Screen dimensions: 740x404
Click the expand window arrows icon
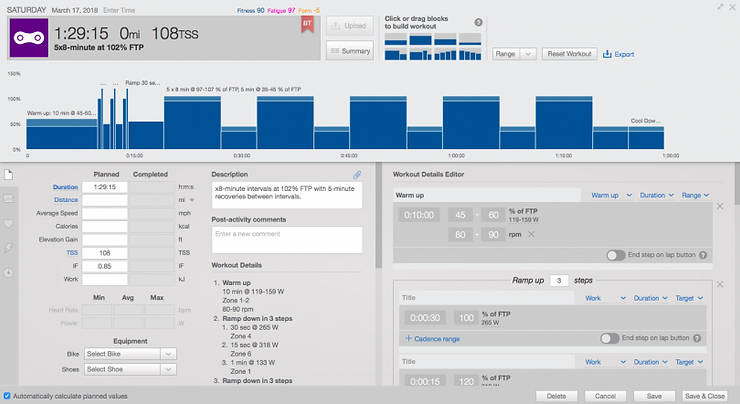tap(720, 7)
